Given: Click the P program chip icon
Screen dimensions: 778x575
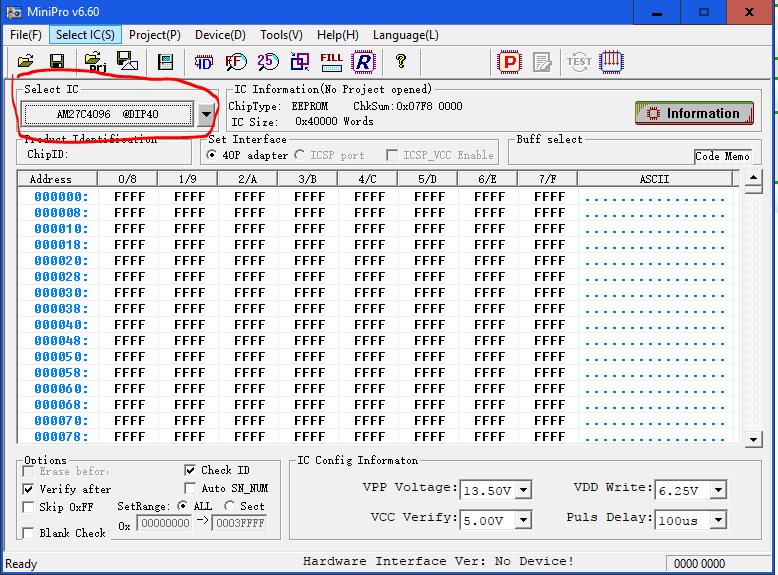Looking at the screenshot, I should pyautogui.click(x=509, y=62).
